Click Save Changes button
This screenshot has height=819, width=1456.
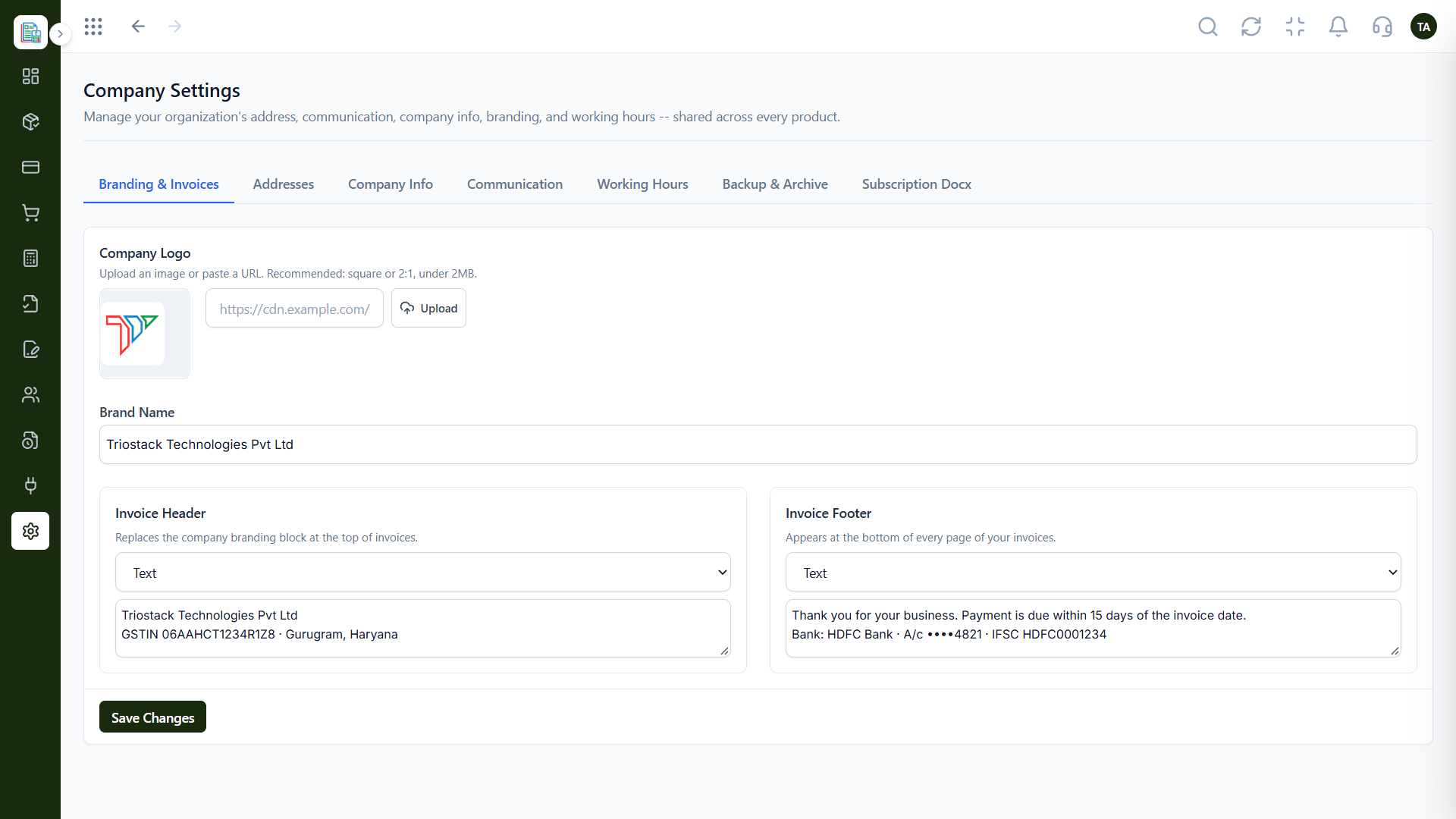click(x=152, y=717)
